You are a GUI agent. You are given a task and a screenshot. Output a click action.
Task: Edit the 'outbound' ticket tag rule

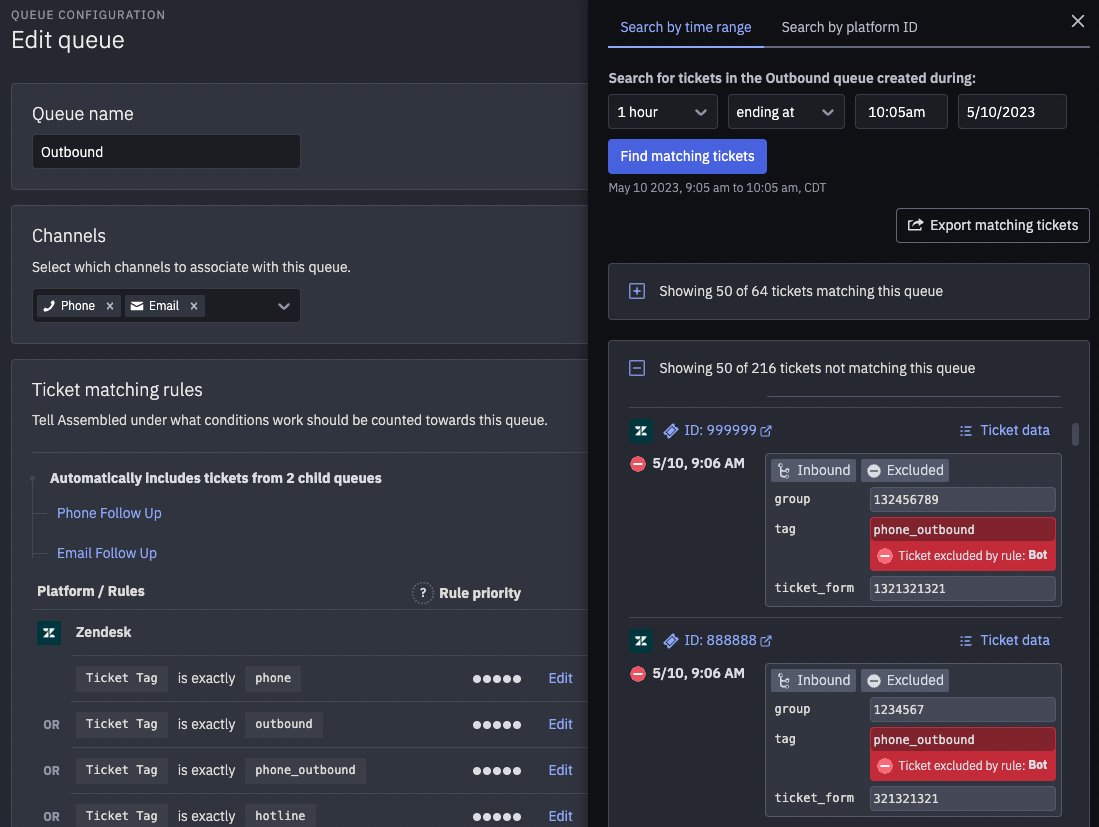[560, 725]
